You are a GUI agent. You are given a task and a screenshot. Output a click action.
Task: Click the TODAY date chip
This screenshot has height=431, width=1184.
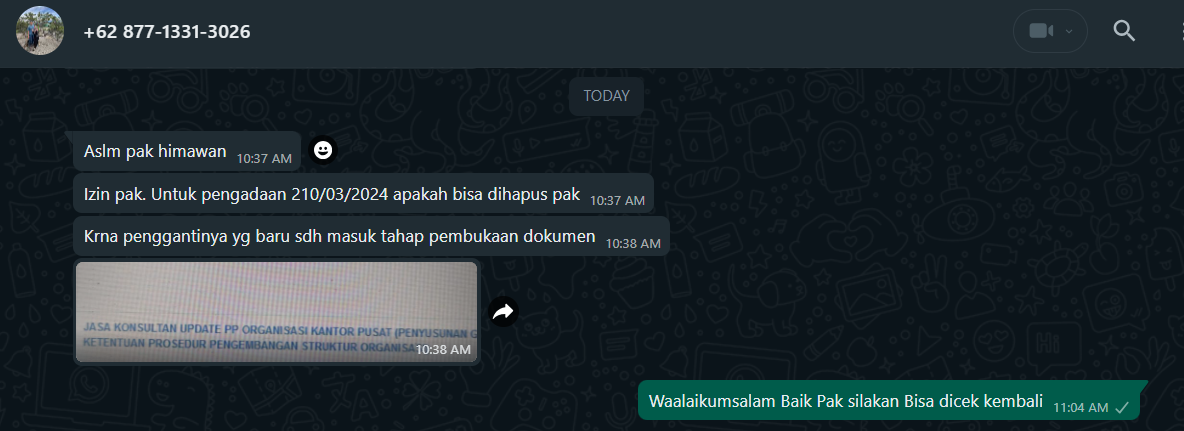pos(606,96)
